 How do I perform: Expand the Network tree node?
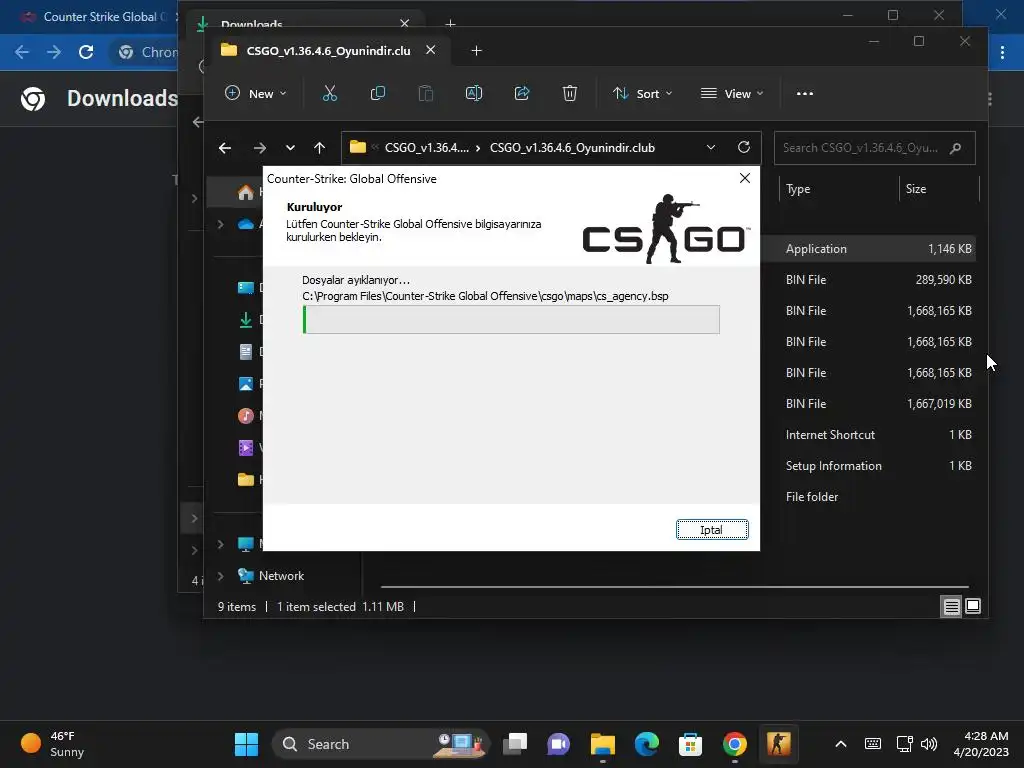221,575
